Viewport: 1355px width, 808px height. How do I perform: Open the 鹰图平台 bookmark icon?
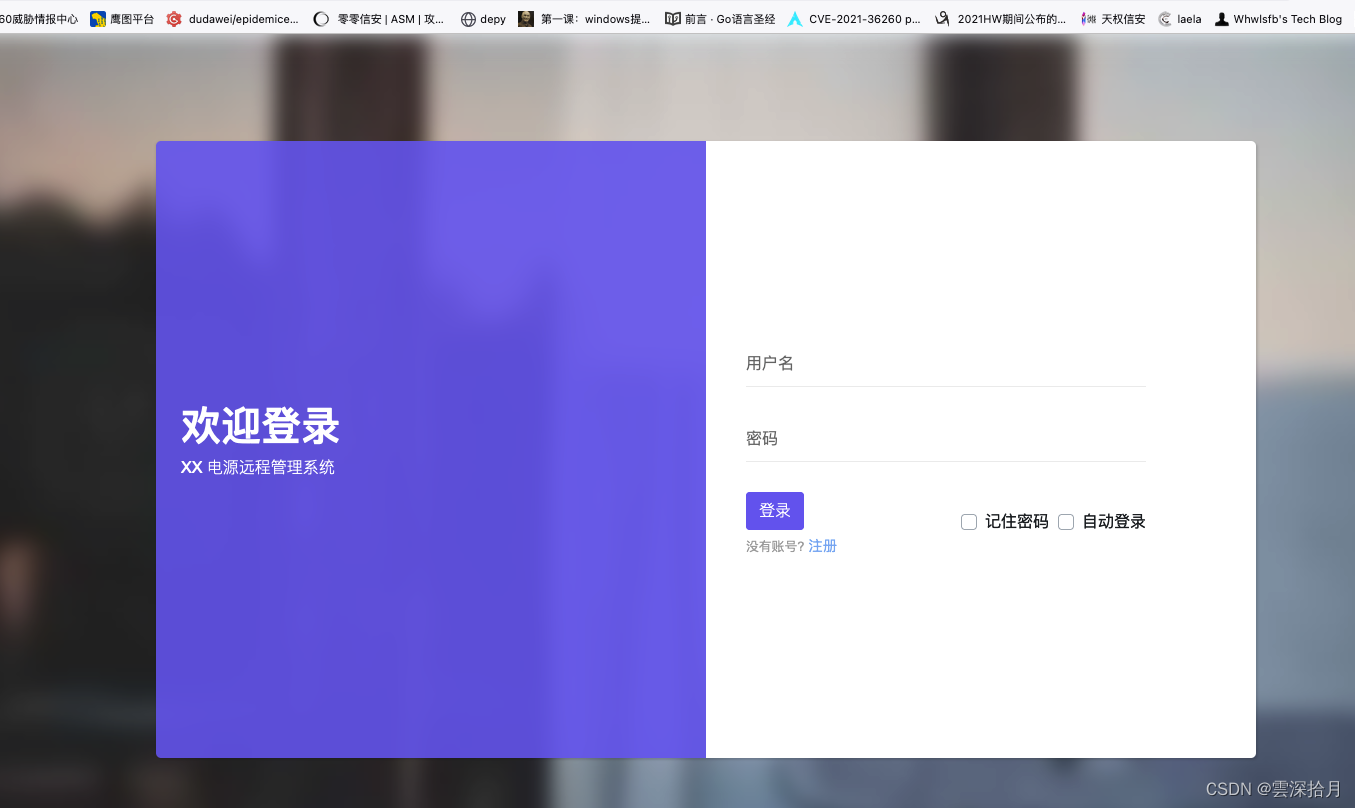97,18
